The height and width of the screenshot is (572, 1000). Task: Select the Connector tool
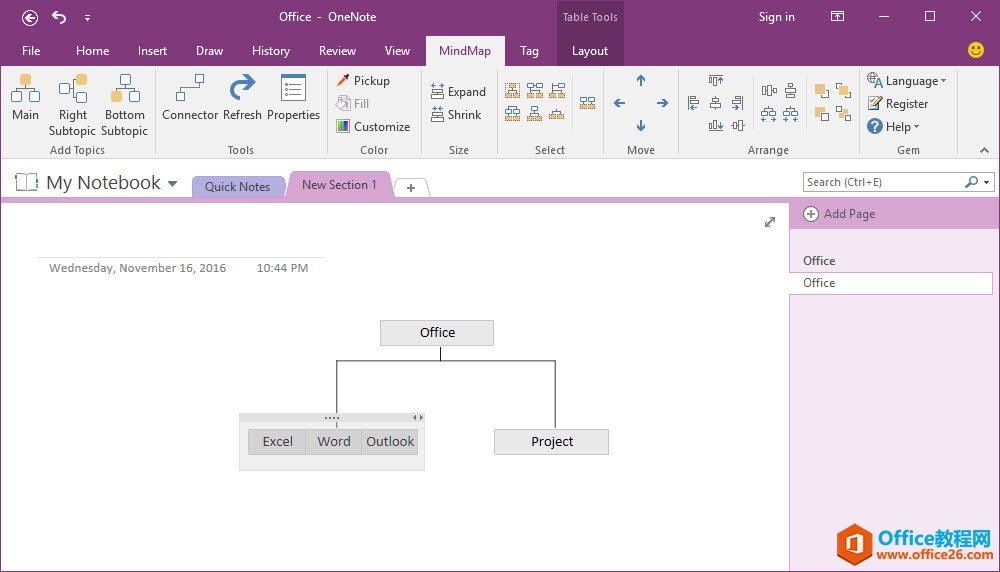[189, 98]
